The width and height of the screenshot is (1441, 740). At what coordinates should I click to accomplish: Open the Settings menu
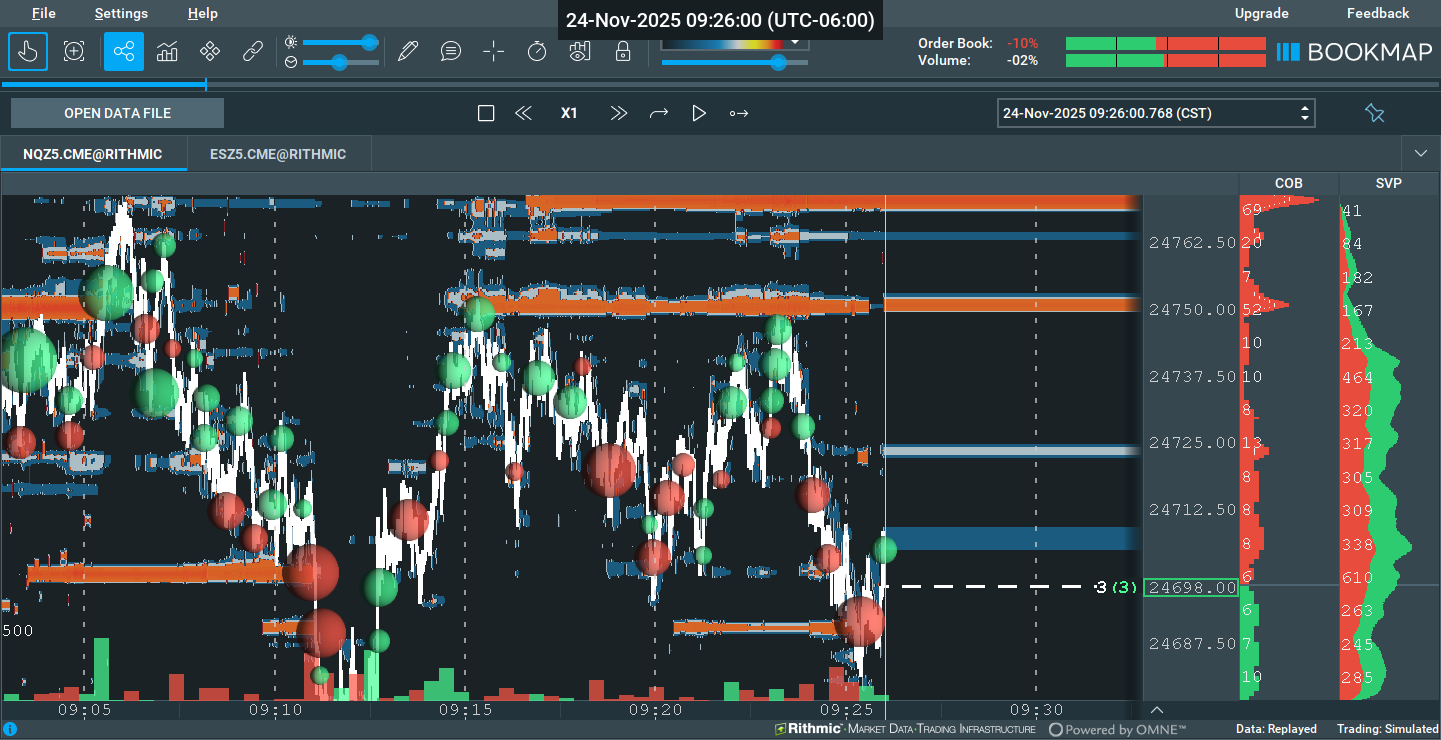pos(121,13)
